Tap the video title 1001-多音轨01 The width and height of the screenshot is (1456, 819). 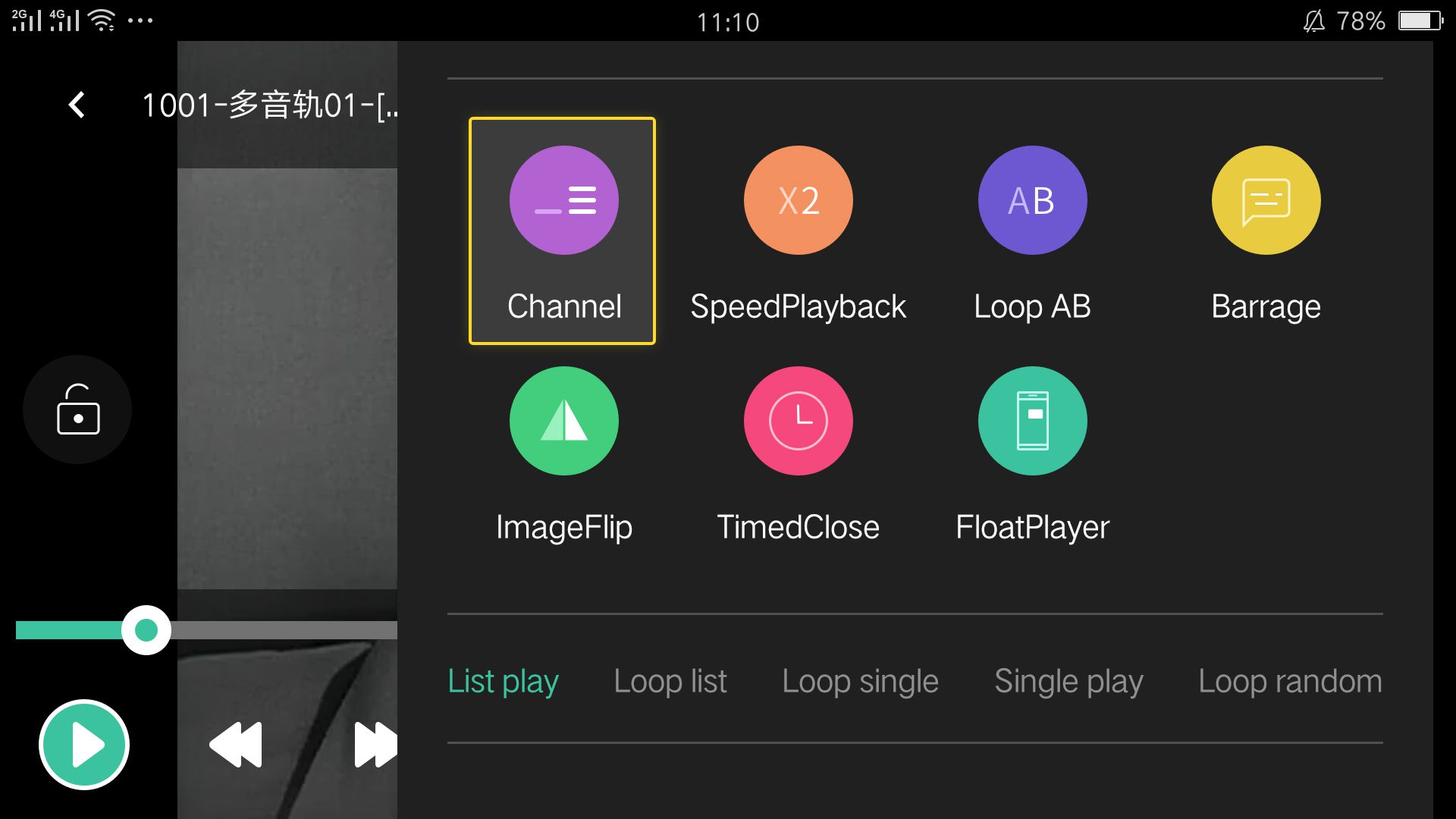click(269, 105)
